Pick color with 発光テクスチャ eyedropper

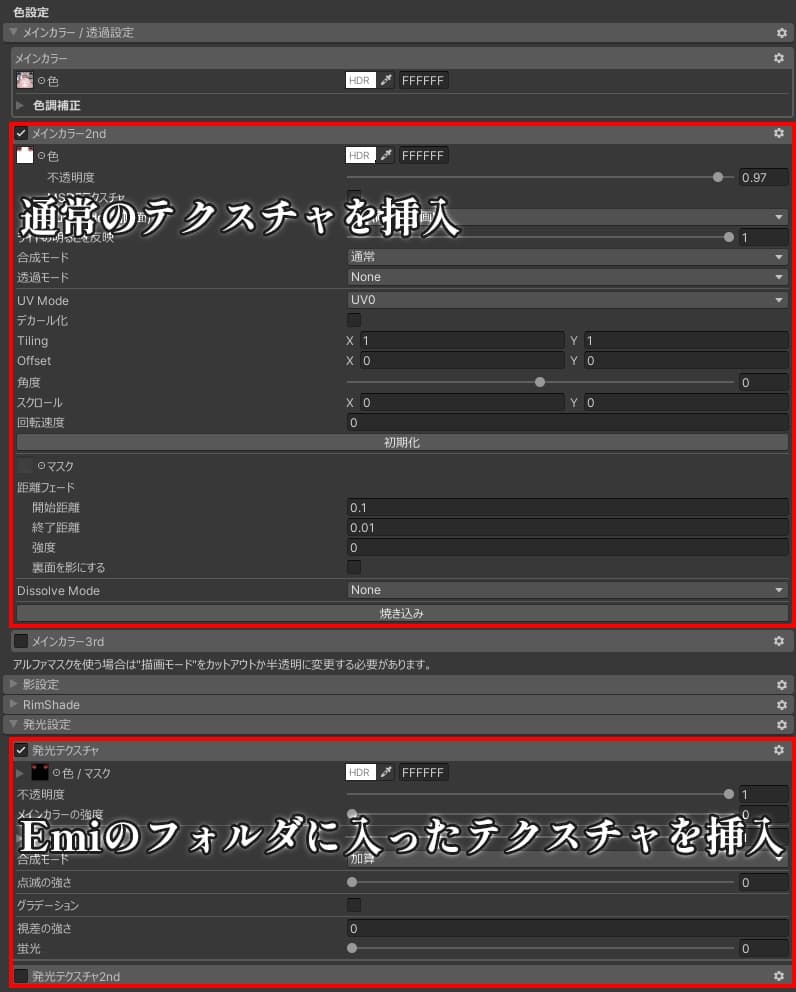click(386, 772)
